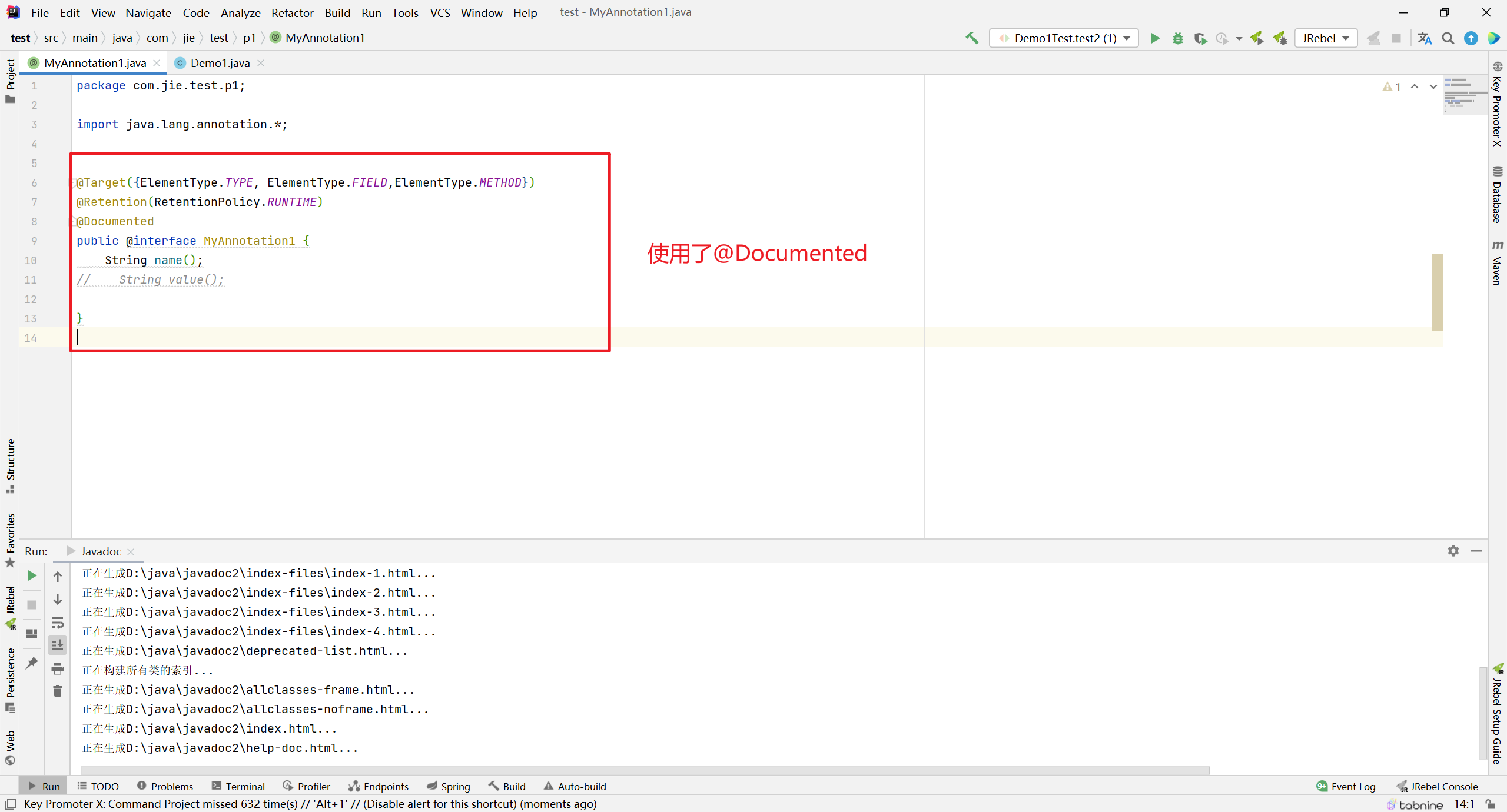The width and height of the screenshot is (1507, 812).
Task: Switch to Demo1.java editor tab
Action: click(x=220, y=63)
